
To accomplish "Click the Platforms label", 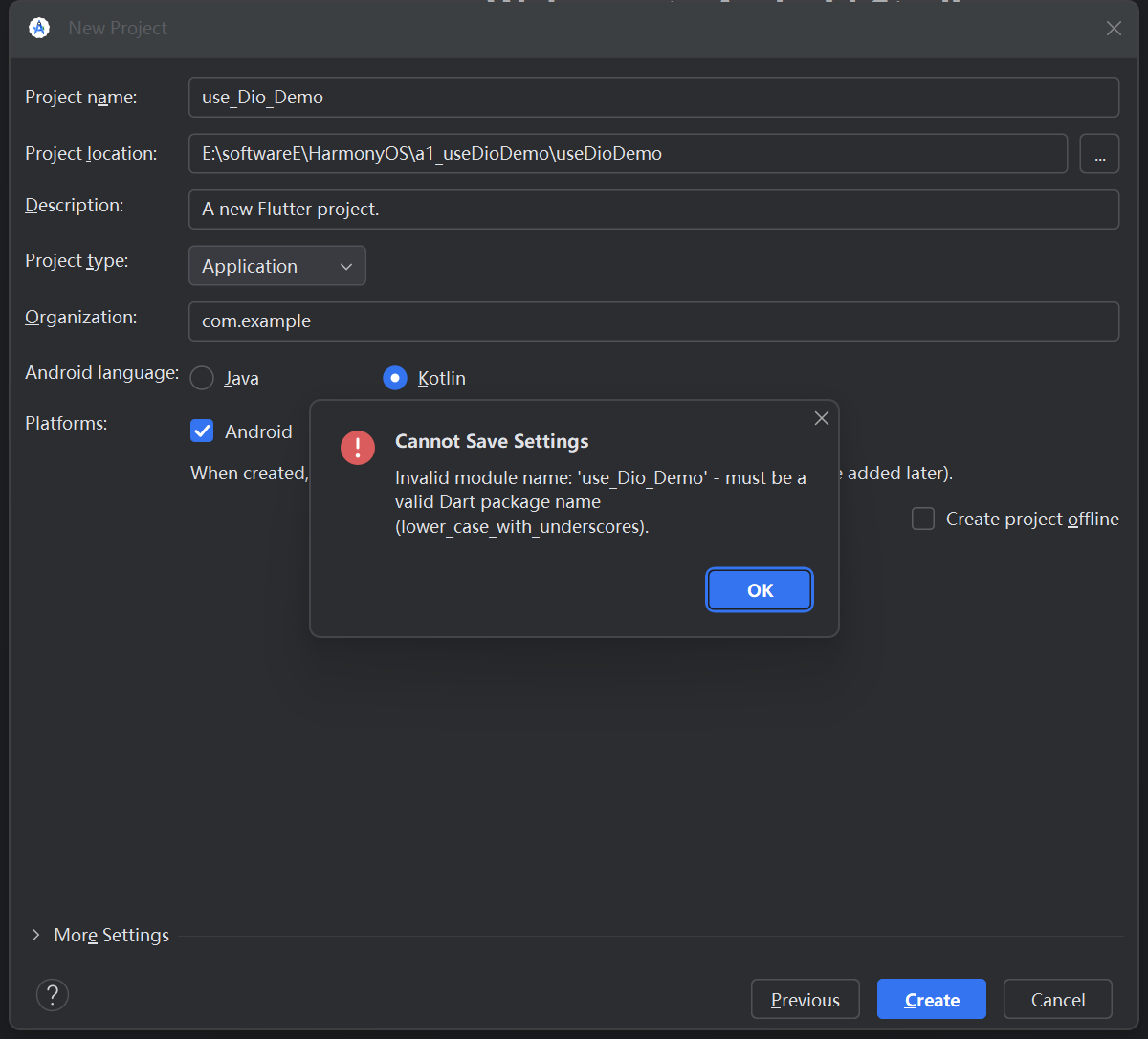I will 66,423.
